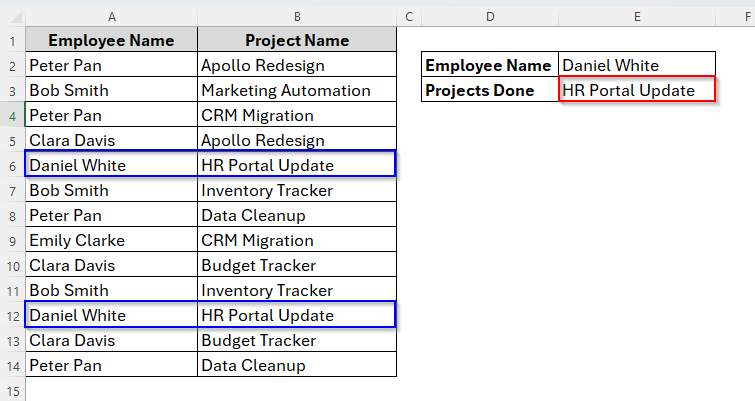Click the Project Name header cell
Viewport: 755px width, 401px height.
[x=297, y=41]
